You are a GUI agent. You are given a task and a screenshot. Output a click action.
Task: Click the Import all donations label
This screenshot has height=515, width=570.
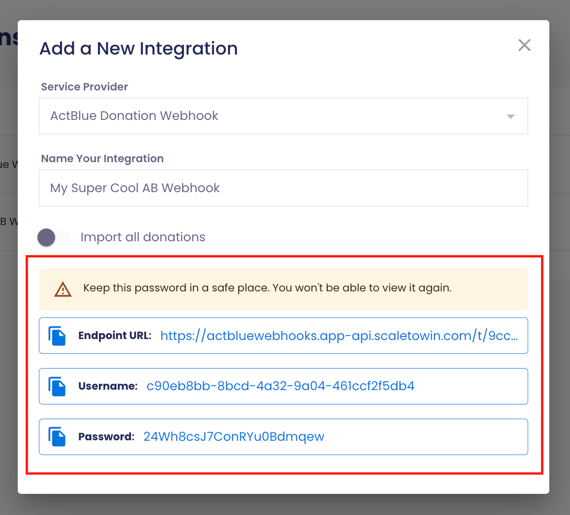tap(143, 237)
